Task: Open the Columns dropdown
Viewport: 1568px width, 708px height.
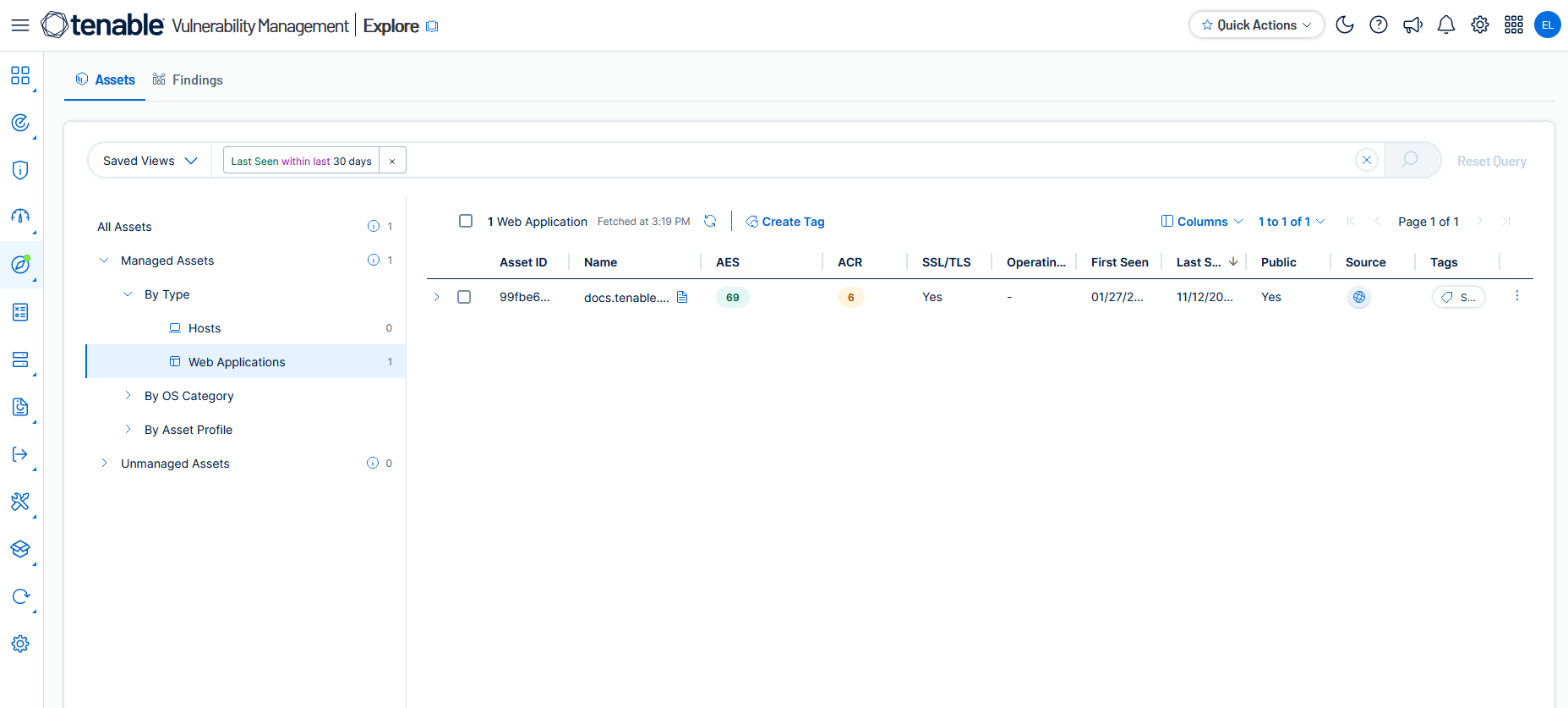Action: [x=1201, y=222]
